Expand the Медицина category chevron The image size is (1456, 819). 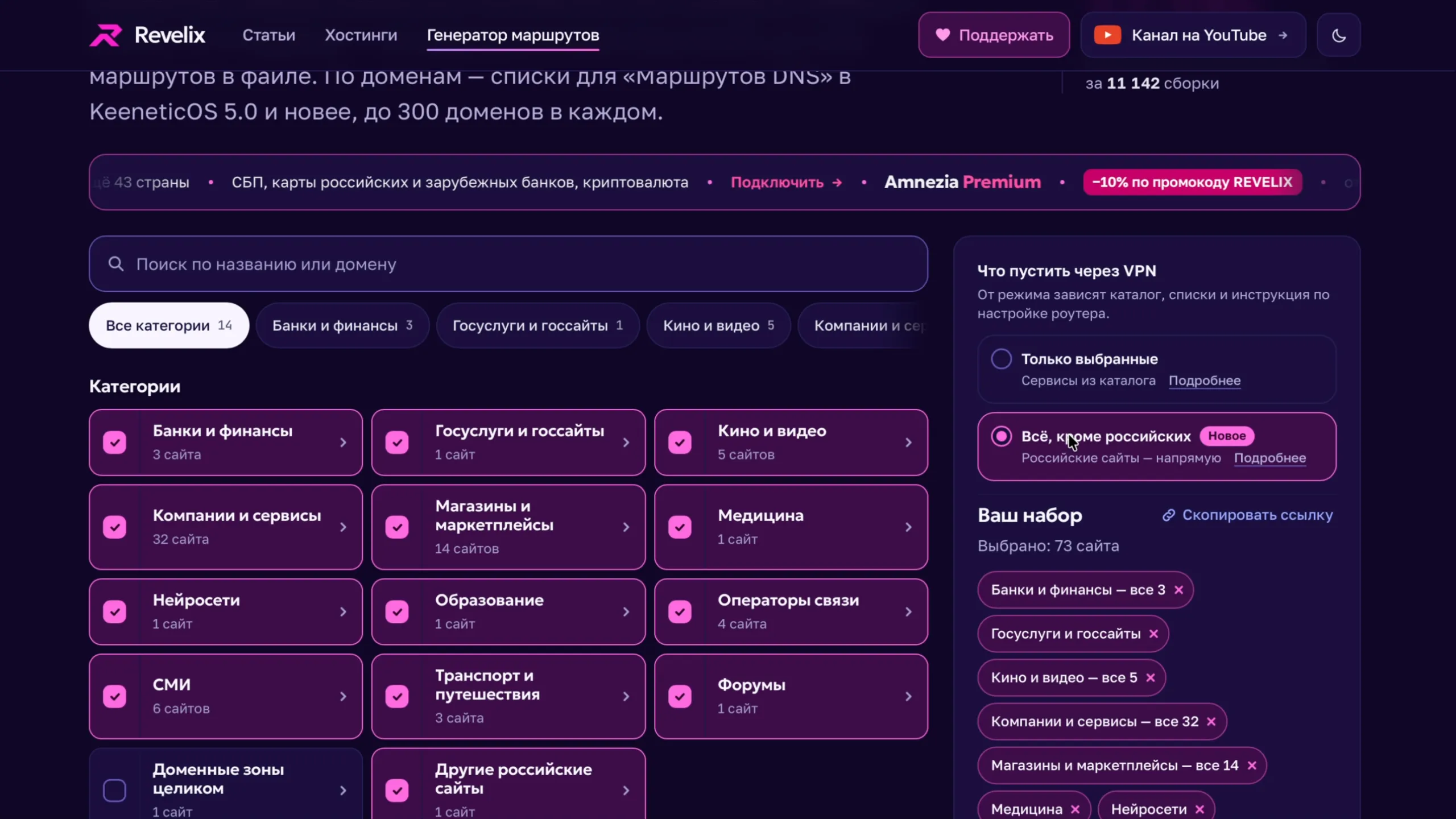(908, 527)
